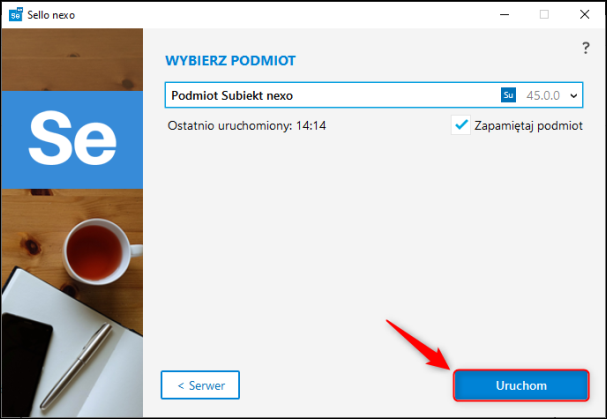607x419 pixels.
Task: Click the Su Subiekt badge in the combo box
Action: pos(508,95)
